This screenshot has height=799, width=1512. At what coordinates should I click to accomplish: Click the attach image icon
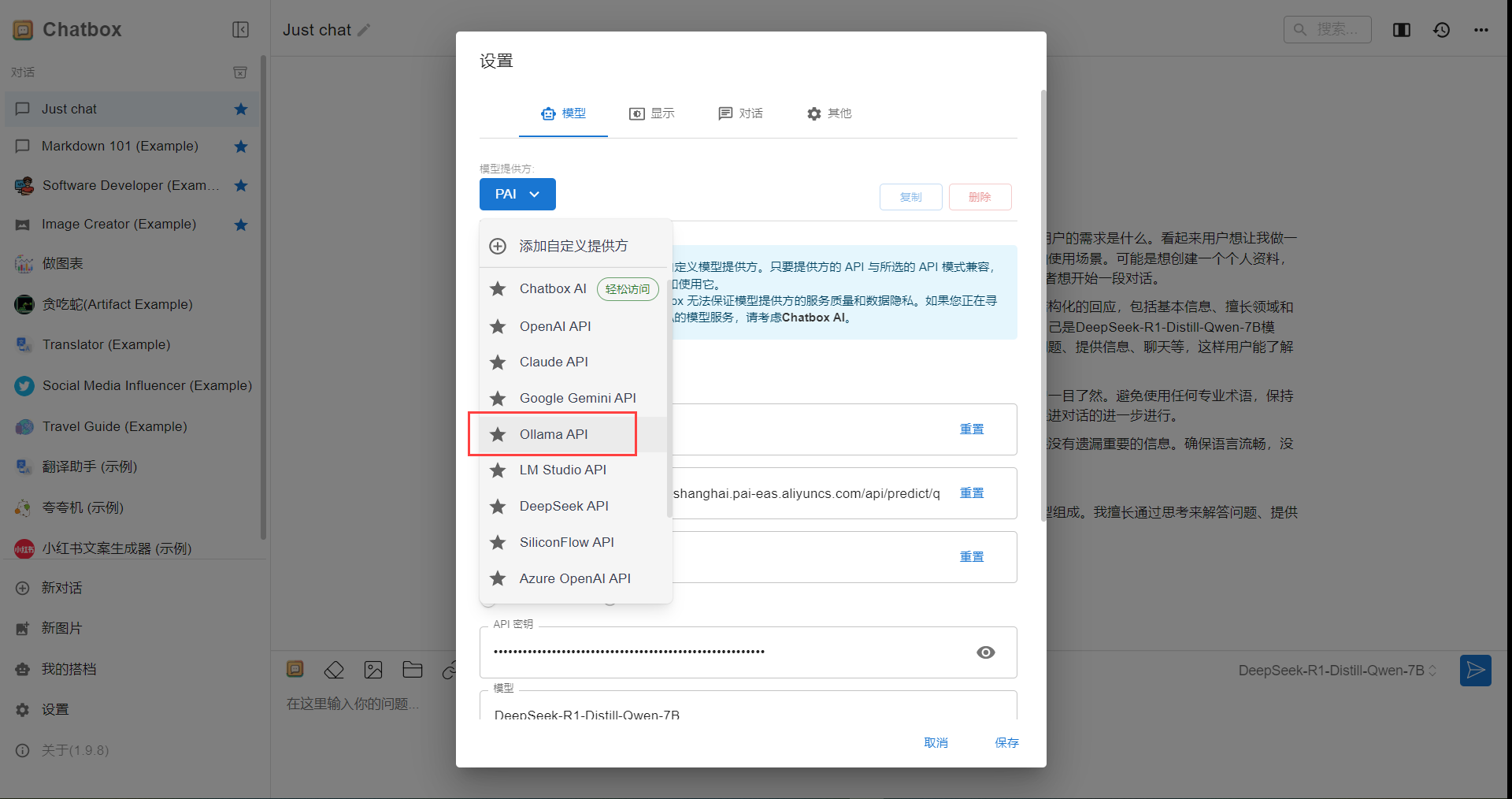tap(373, 670)
